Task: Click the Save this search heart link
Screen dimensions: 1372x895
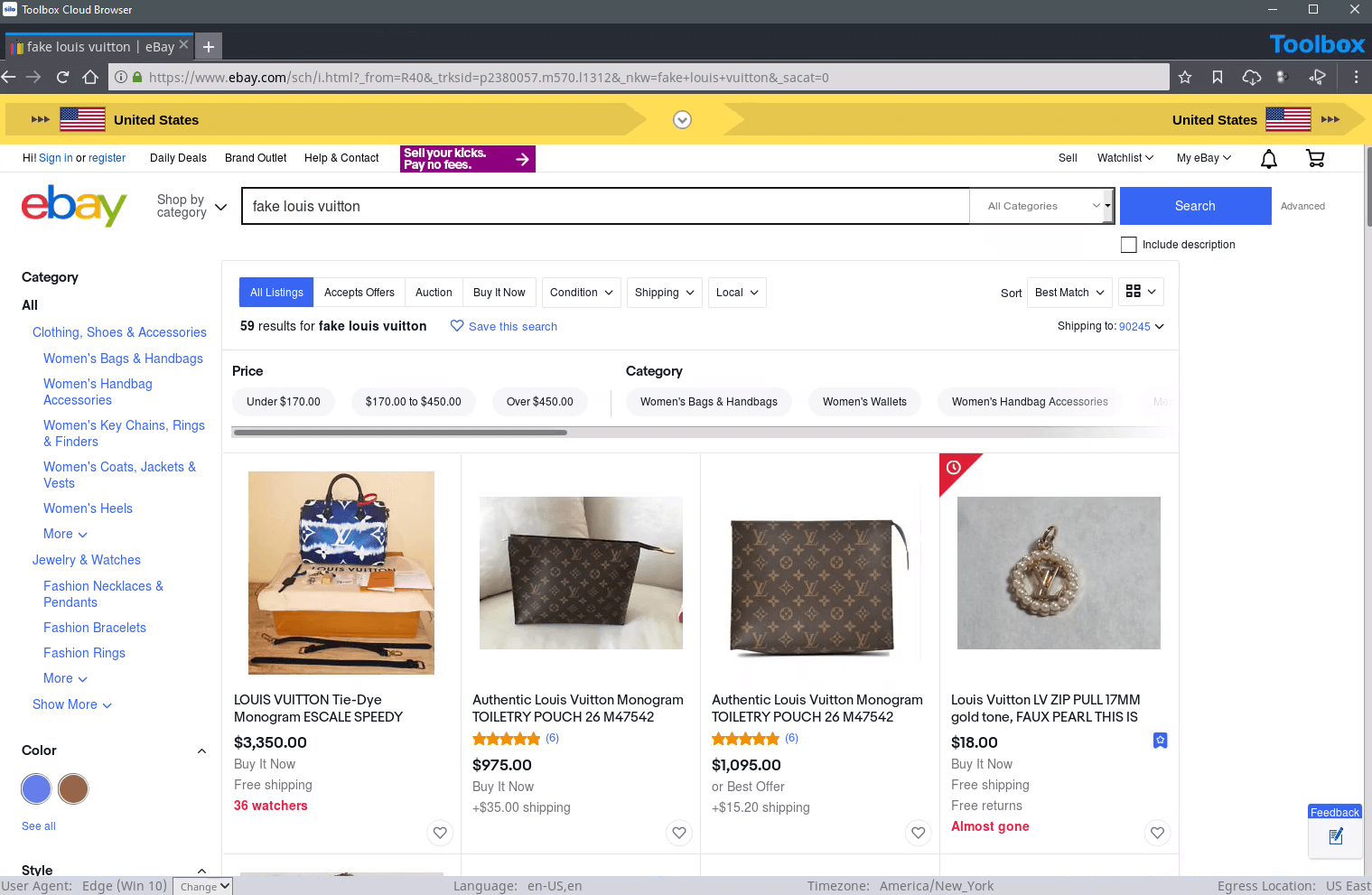Action: pyautogui.click(x=503, y=327)
